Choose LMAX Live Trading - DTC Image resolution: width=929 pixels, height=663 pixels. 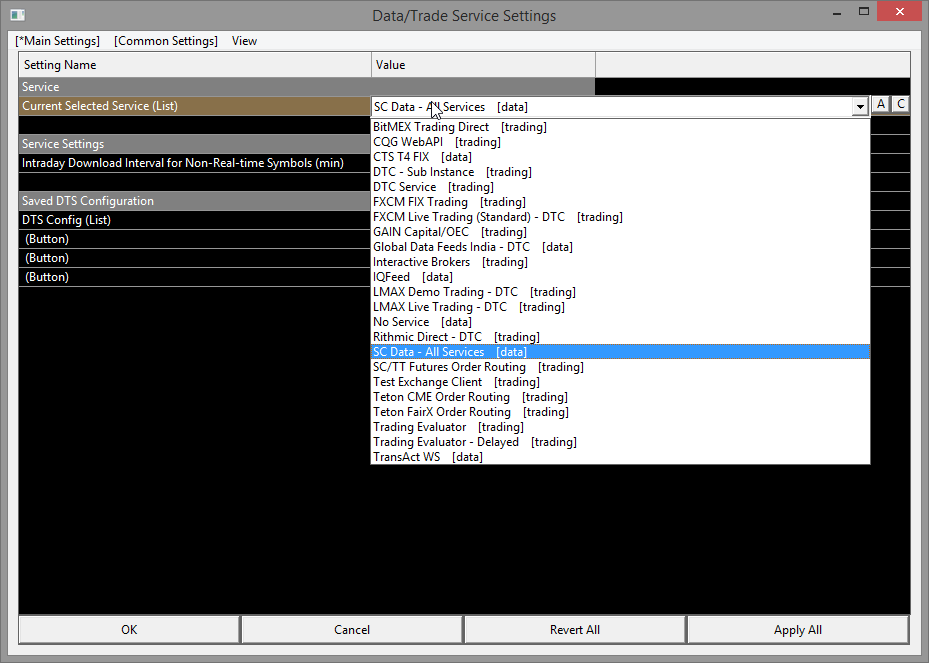click(x=620, y=307)
